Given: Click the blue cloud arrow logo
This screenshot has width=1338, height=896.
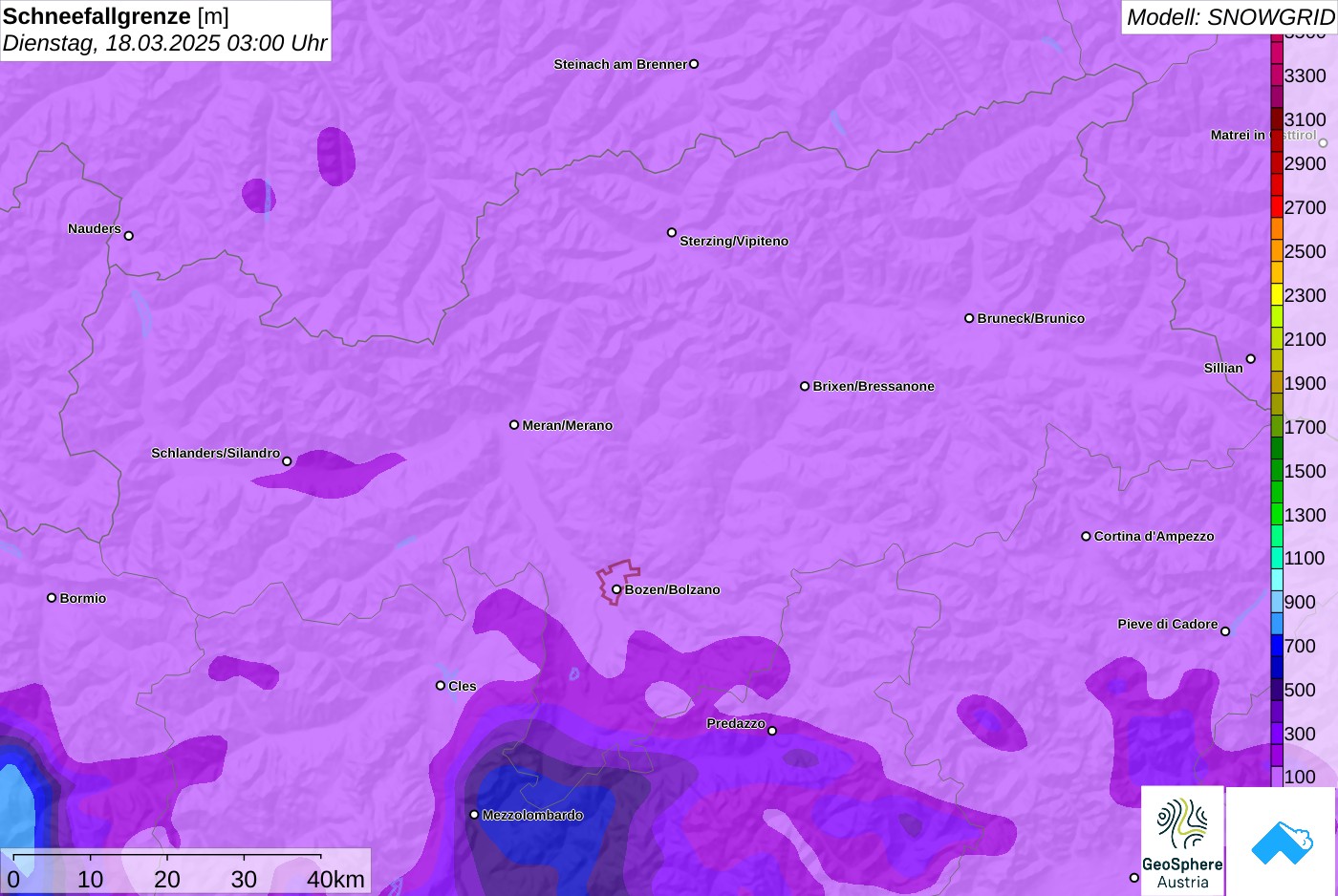Looking at the screenshot, I should tap(1282, 841).
